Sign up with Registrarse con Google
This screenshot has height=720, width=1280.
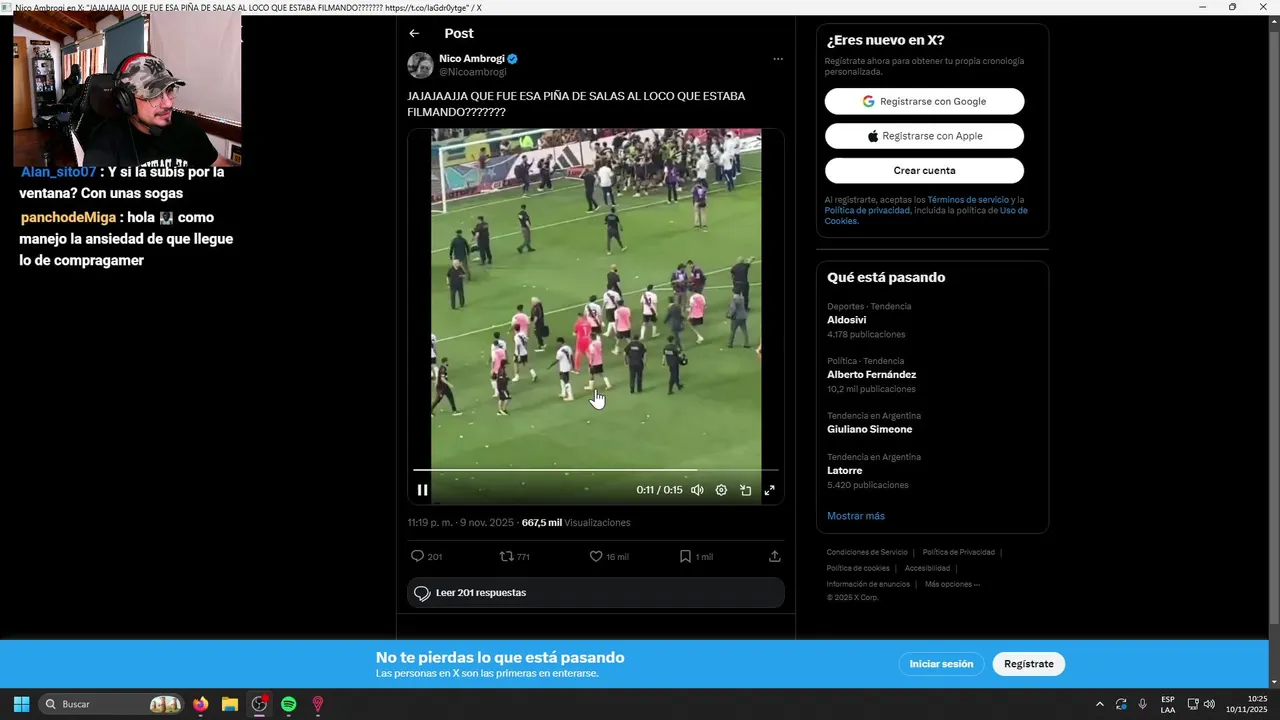[924, 101]
